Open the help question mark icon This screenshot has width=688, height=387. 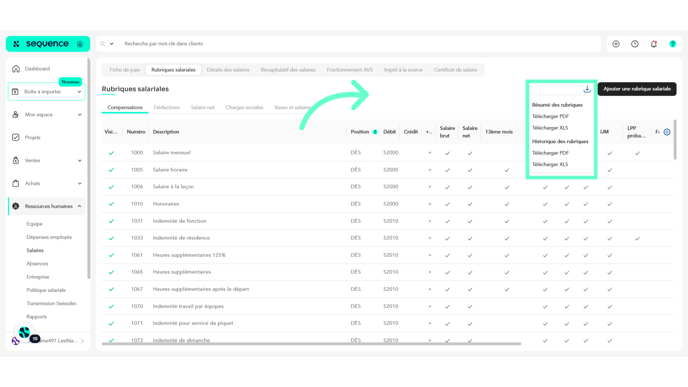point(673,44)
